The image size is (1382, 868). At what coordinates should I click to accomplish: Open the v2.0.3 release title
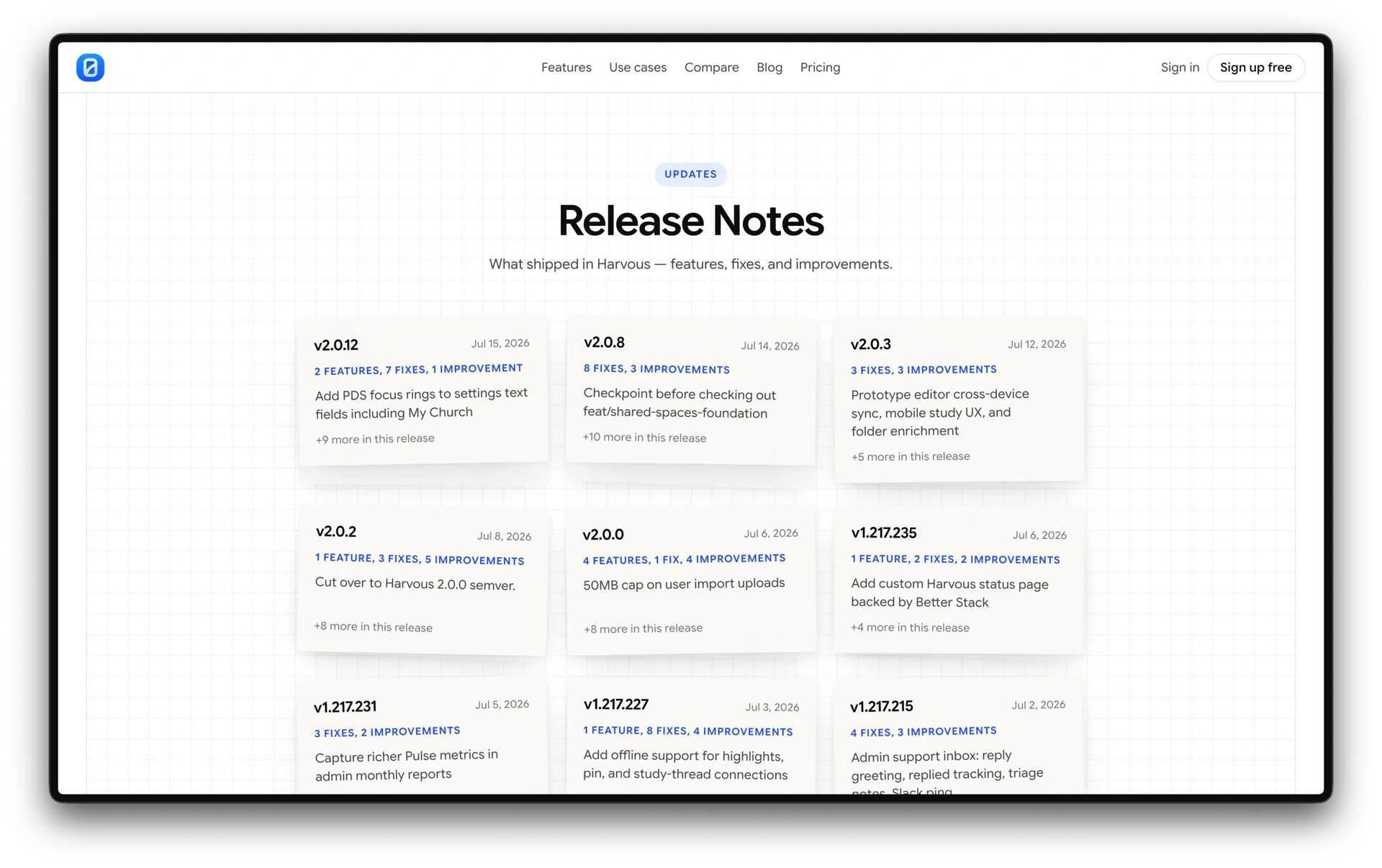[870, 345]
